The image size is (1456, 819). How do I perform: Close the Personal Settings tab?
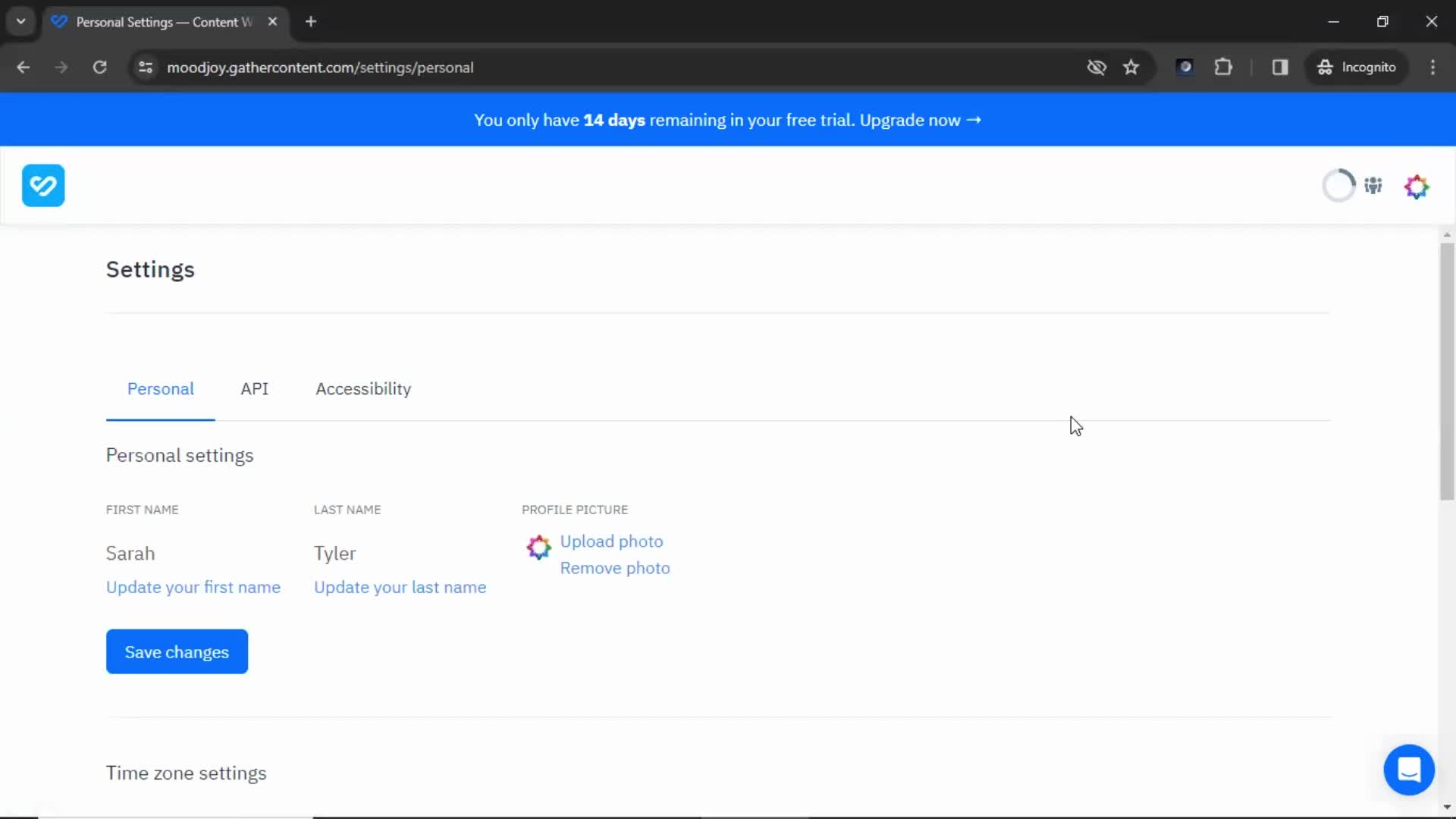pyautogui.click(x=272, y=22)
